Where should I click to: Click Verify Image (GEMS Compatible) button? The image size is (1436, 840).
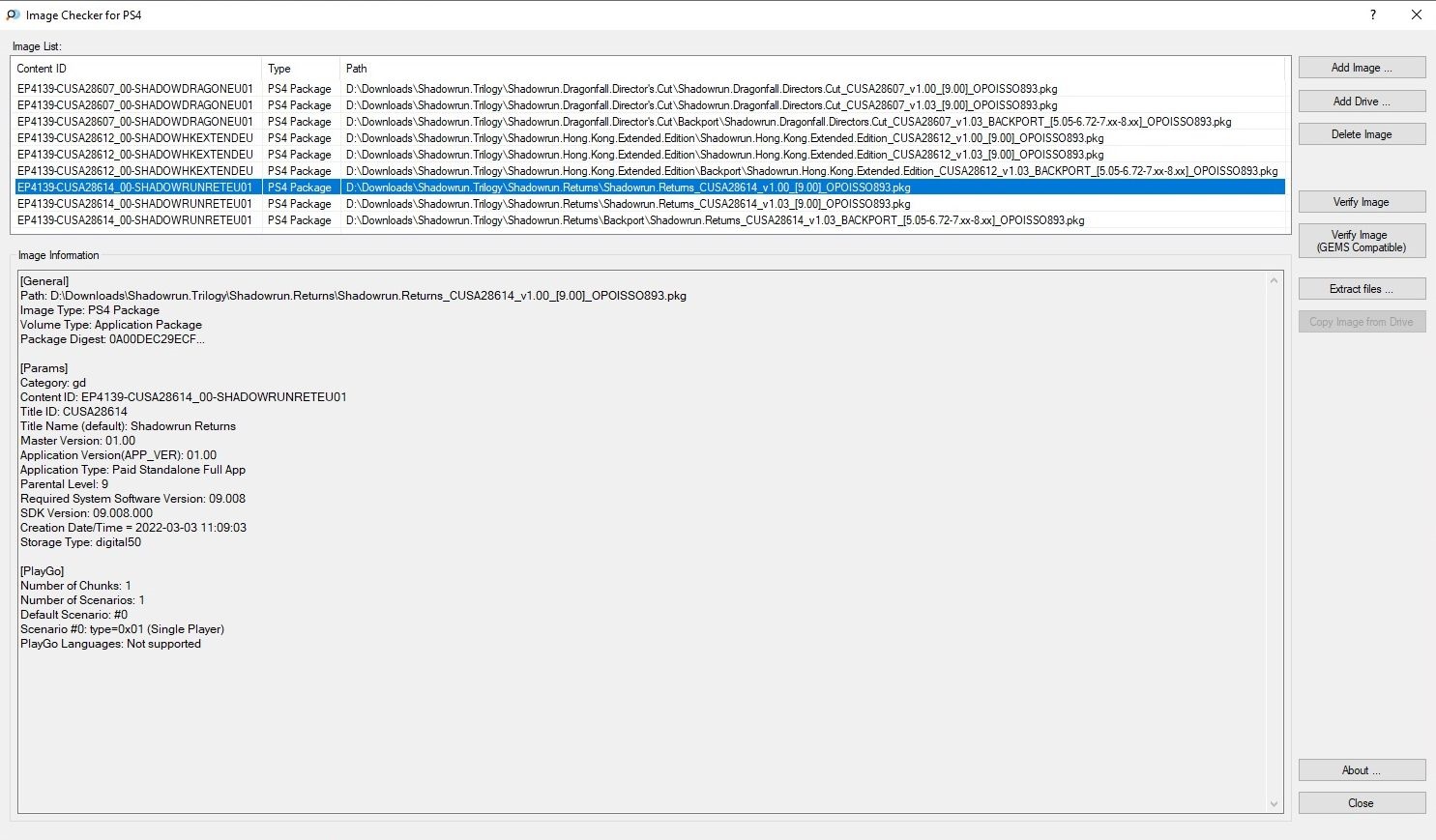tap(1362, 241)
